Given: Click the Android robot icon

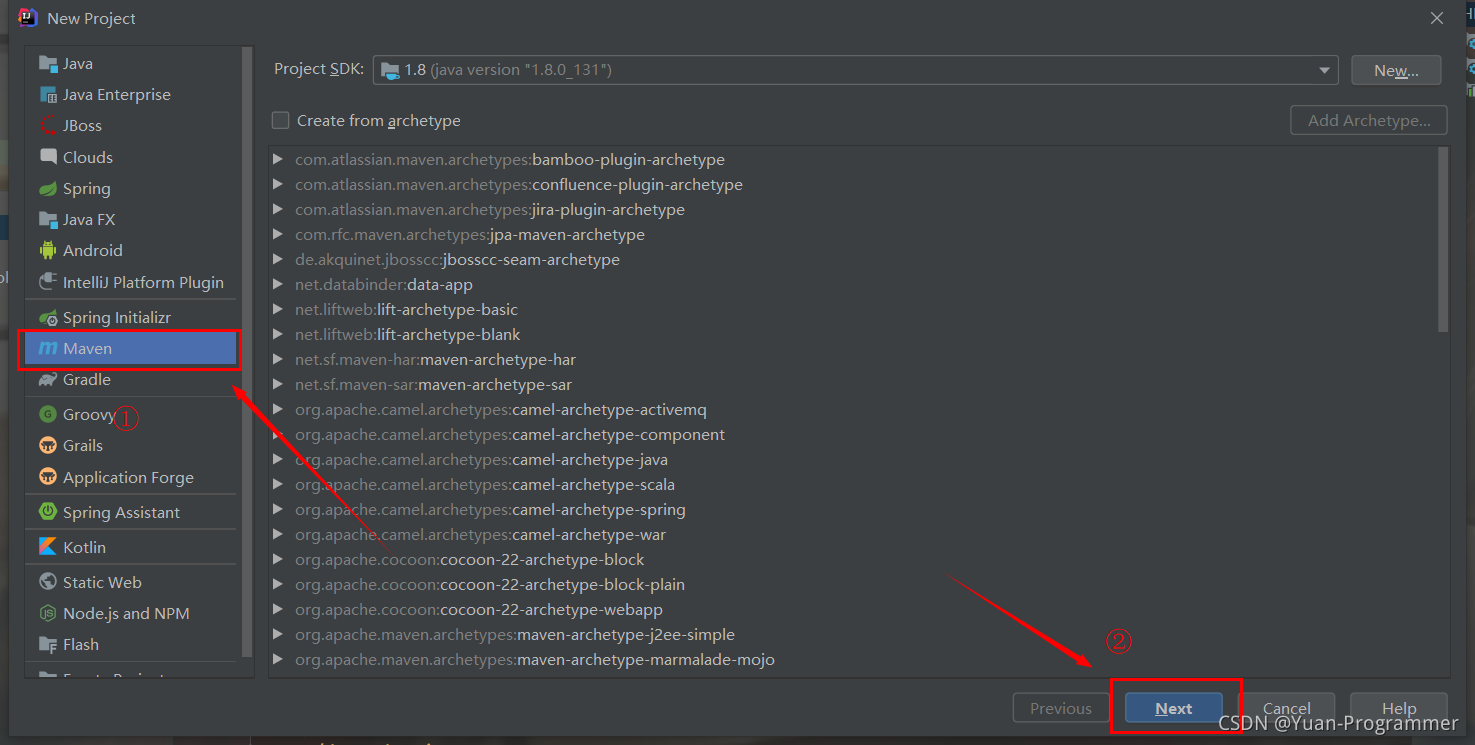Looking at the screenshot, I should (x=48, y=251).
